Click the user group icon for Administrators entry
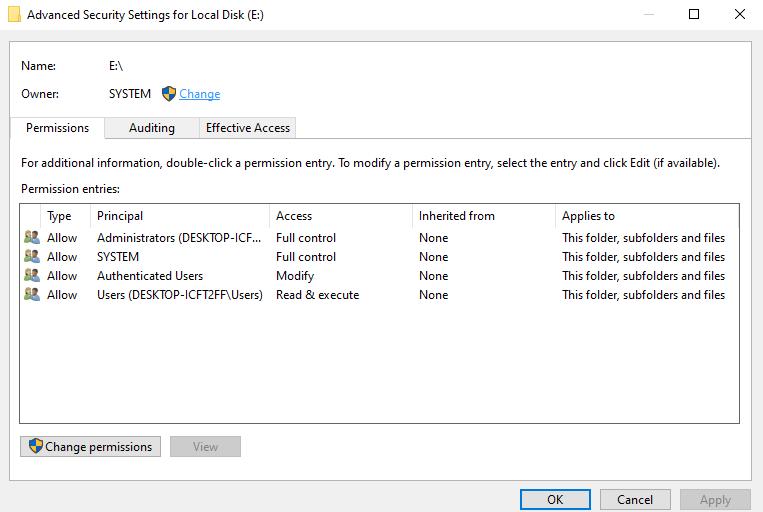 32,238
